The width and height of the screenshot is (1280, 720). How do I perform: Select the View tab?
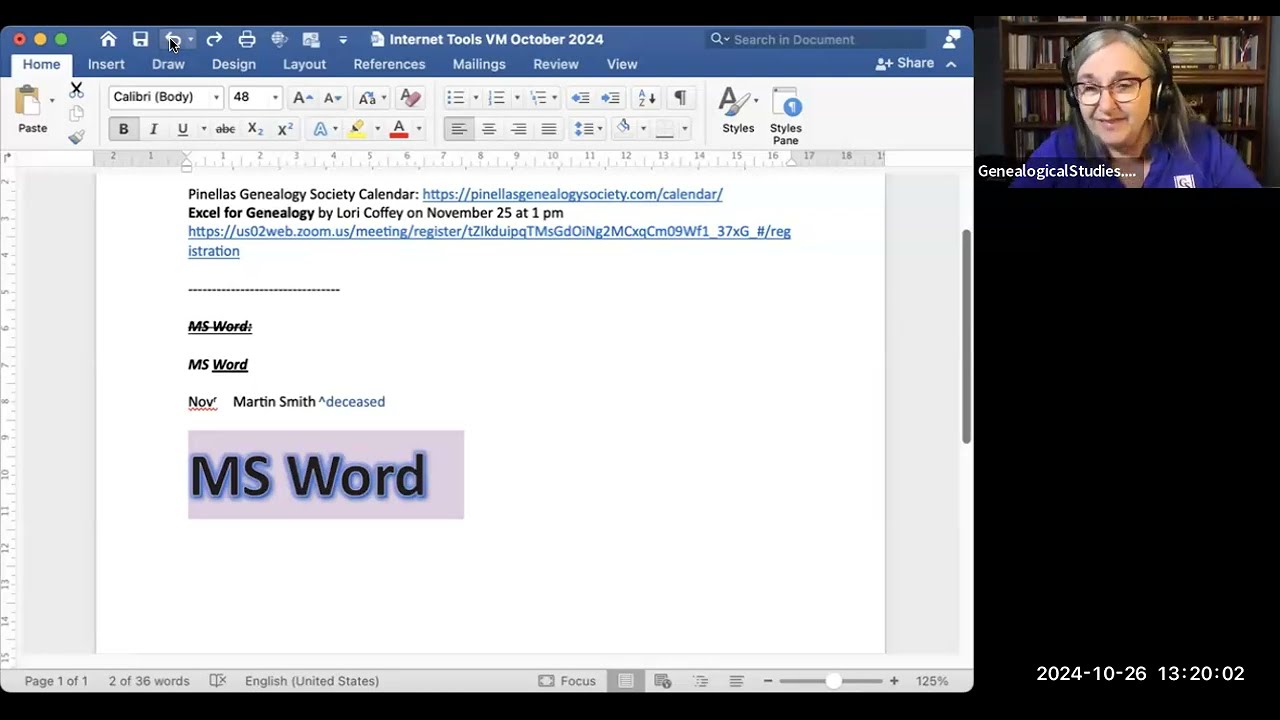(x=622, y=64)
